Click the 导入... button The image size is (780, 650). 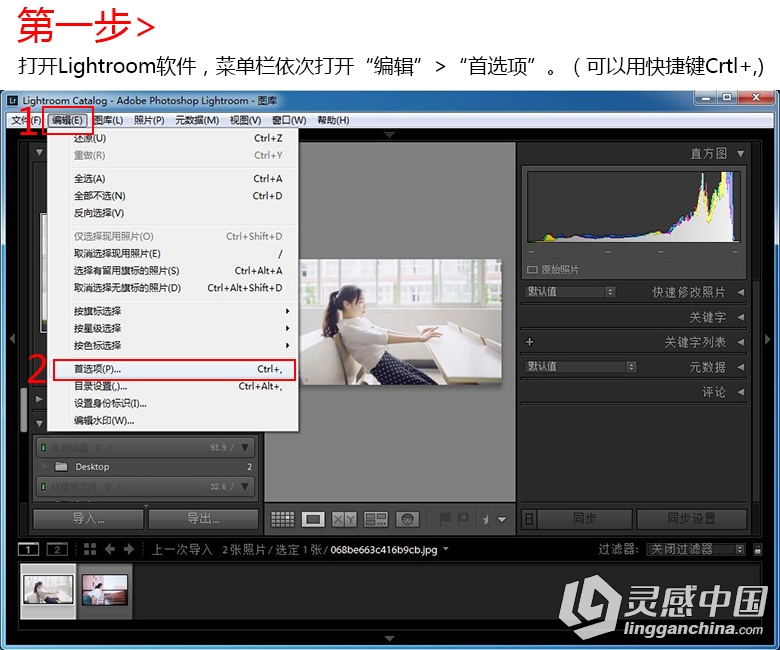coord(89,519)
